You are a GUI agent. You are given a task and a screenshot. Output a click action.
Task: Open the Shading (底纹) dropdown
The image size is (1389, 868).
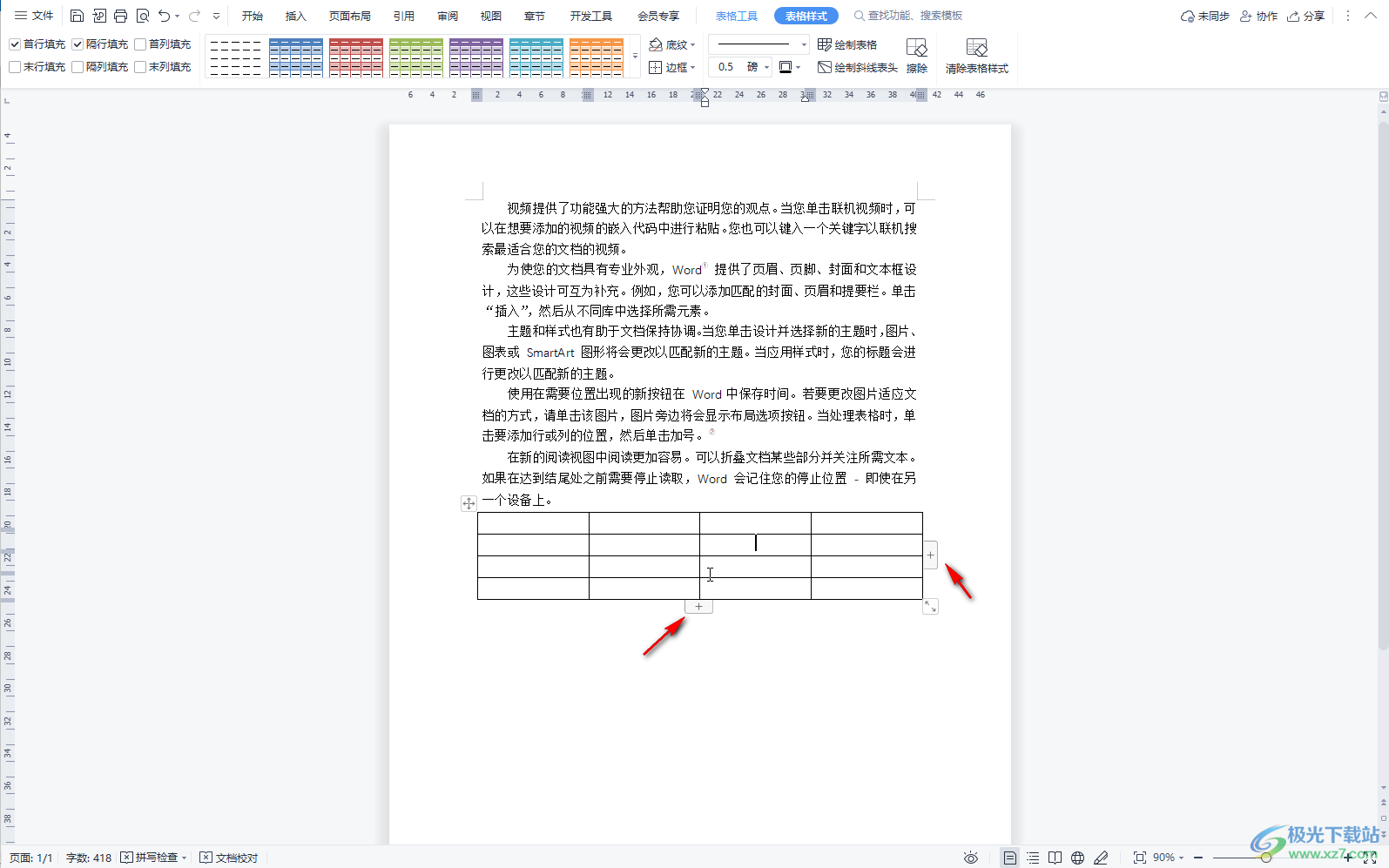coord(672,44)
